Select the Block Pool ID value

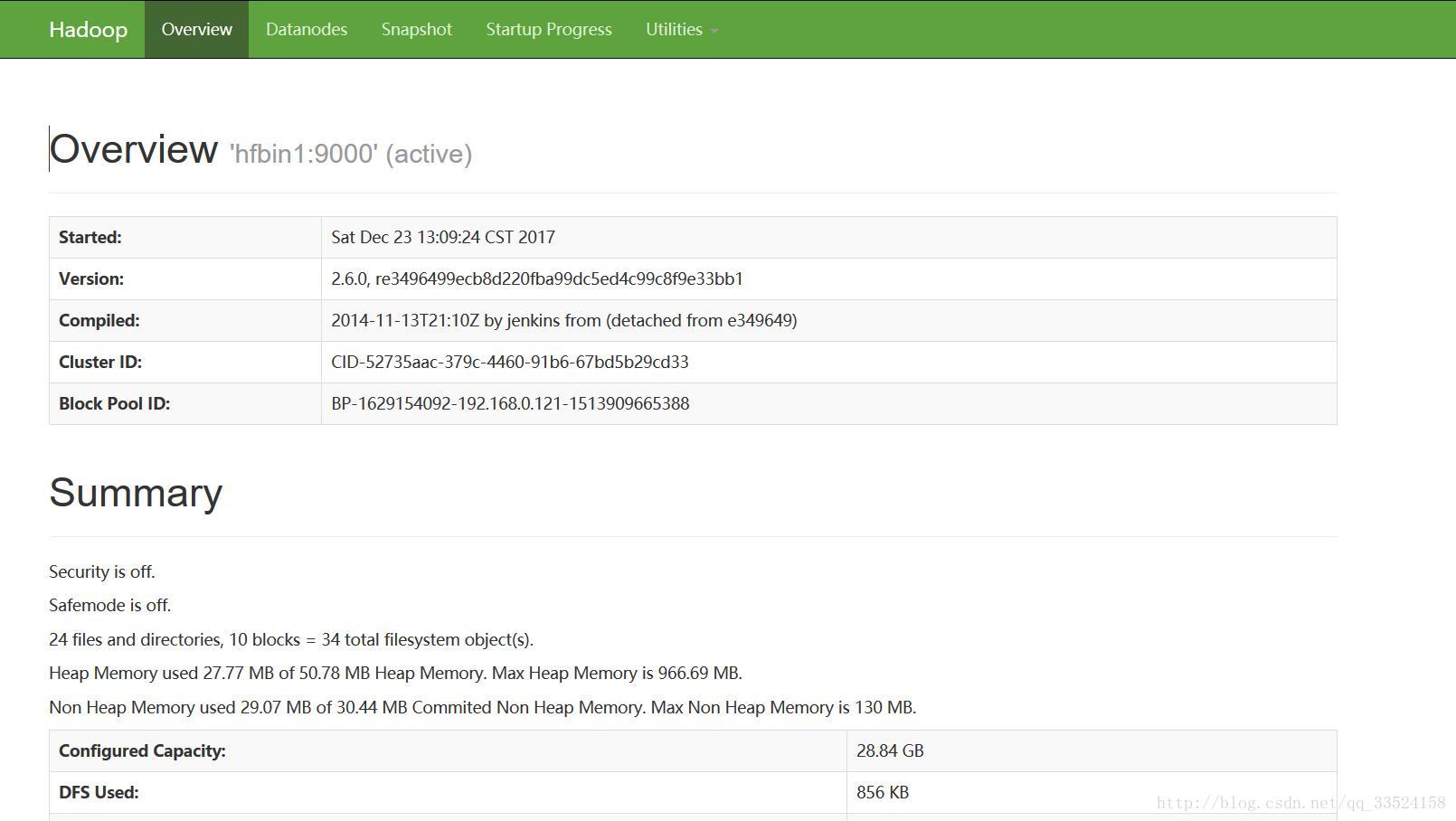click(510, 403)
